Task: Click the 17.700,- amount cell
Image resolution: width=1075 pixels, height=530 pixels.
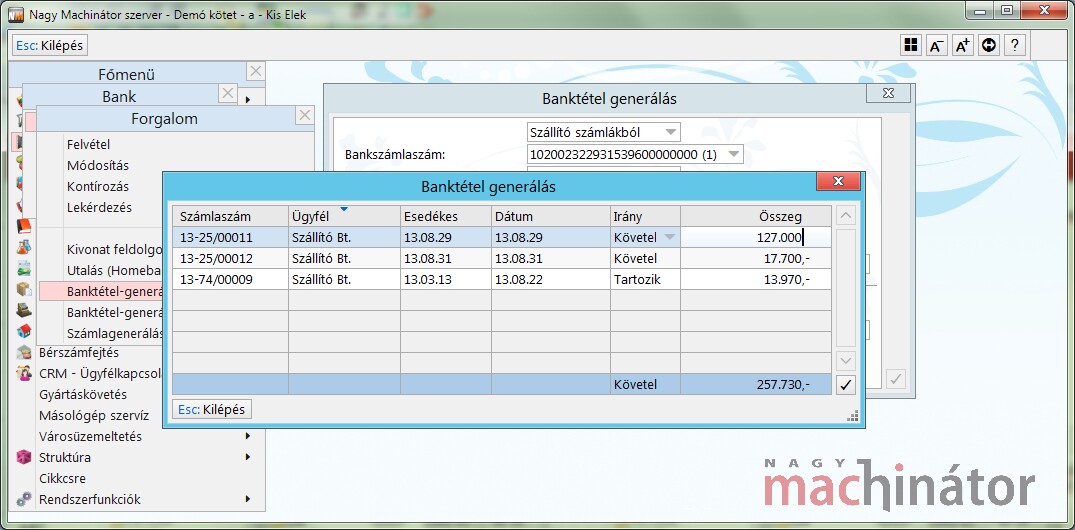Action: point(756,258)
